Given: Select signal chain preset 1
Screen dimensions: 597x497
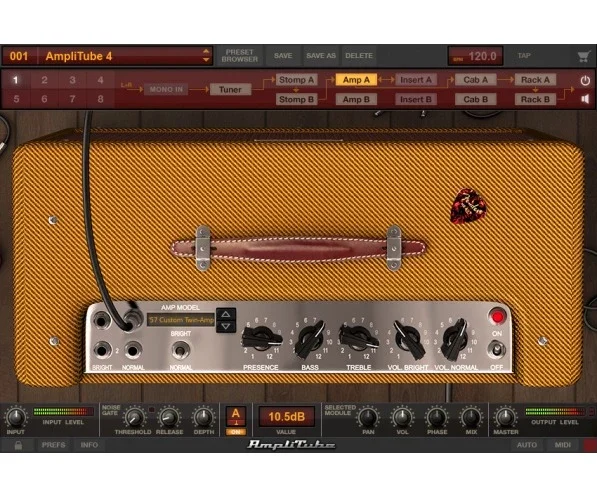Looking at the screenshot, I should pyautogui.click(x=16, y=80).
